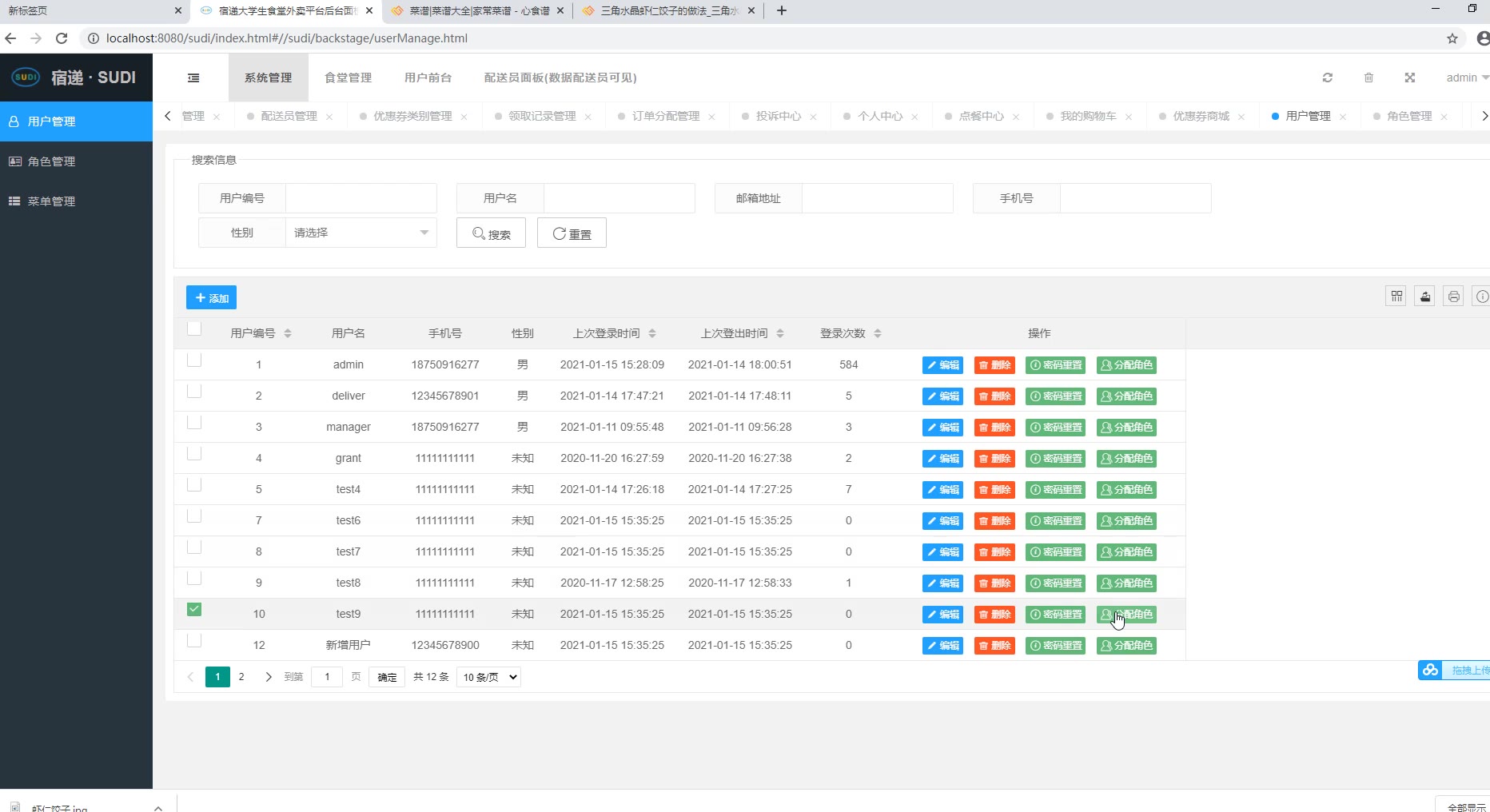This screenshot has height=812, width=1490.
Task: Open the 10 条/页 page size dropdown
Action: click(x=490, y=677)
